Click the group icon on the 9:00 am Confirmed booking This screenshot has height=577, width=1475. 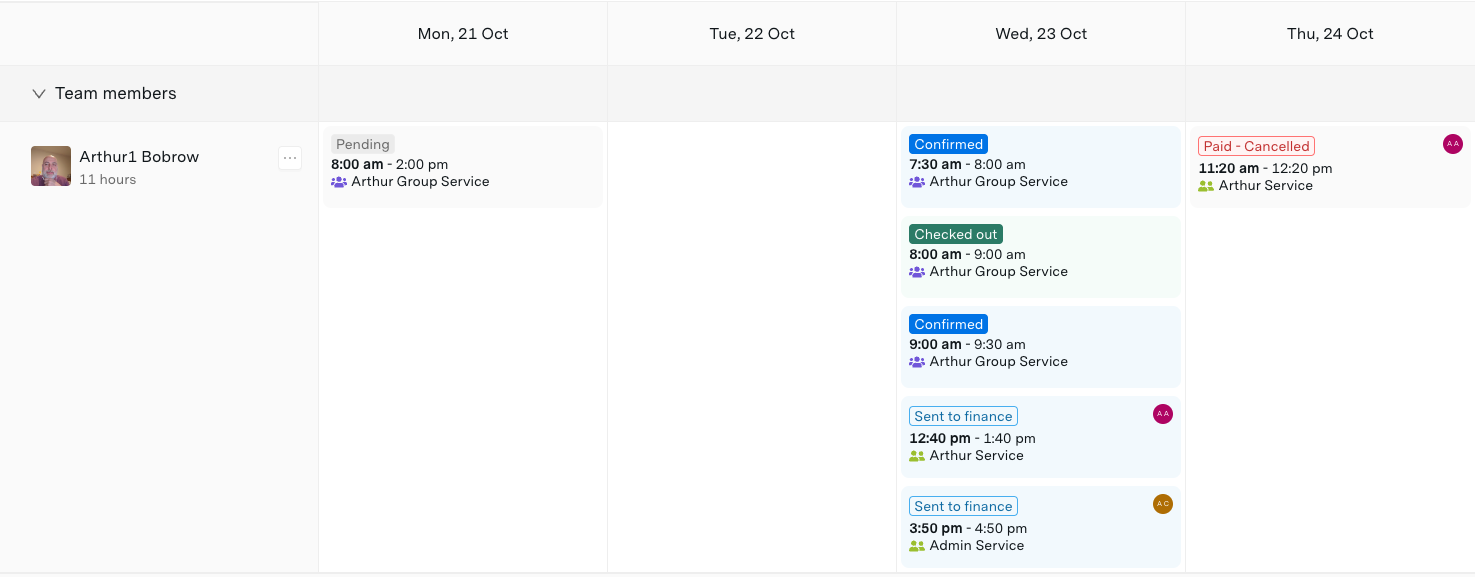point(917,361)
